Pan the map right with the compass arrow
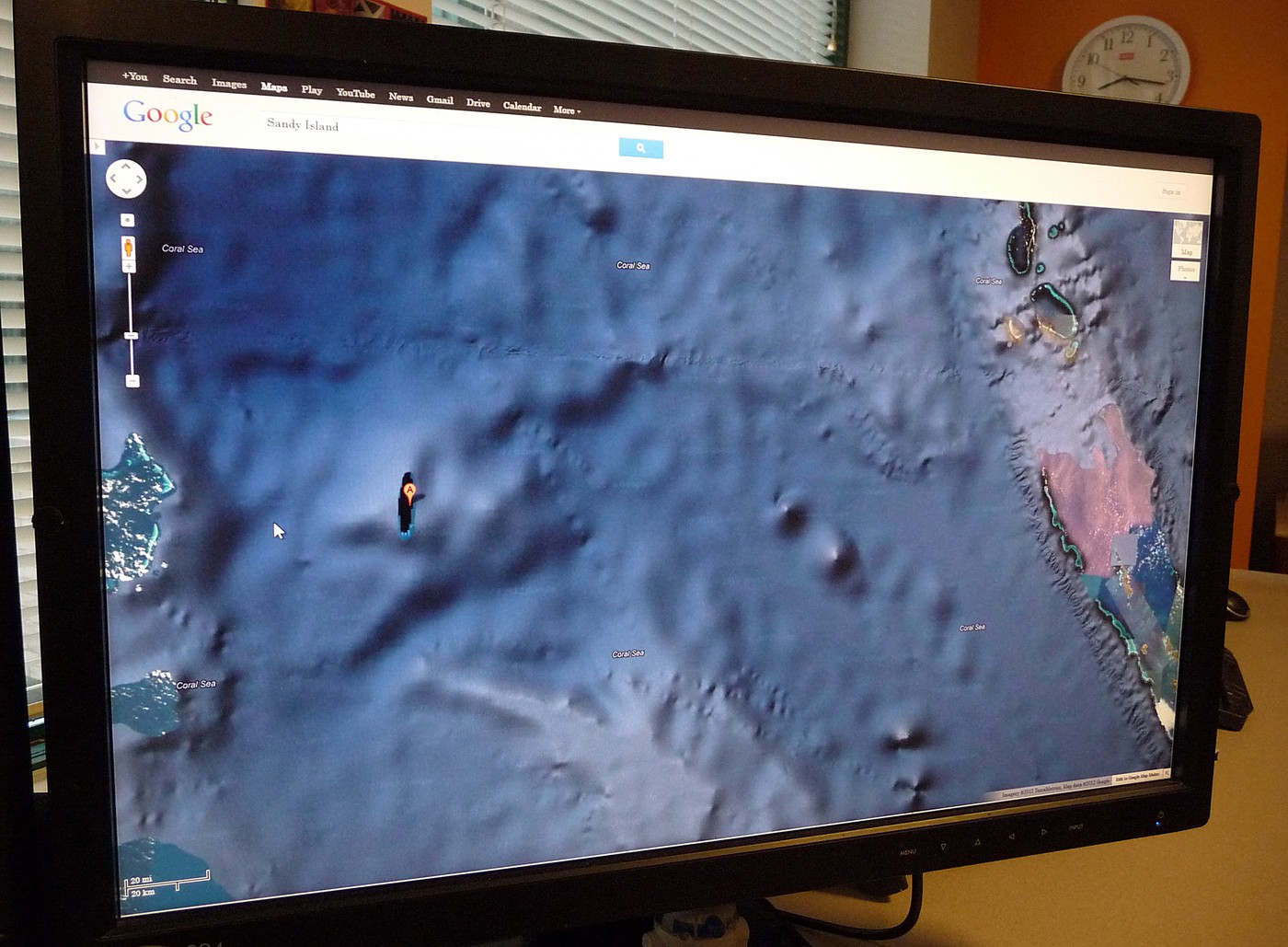 coord(139,179)
